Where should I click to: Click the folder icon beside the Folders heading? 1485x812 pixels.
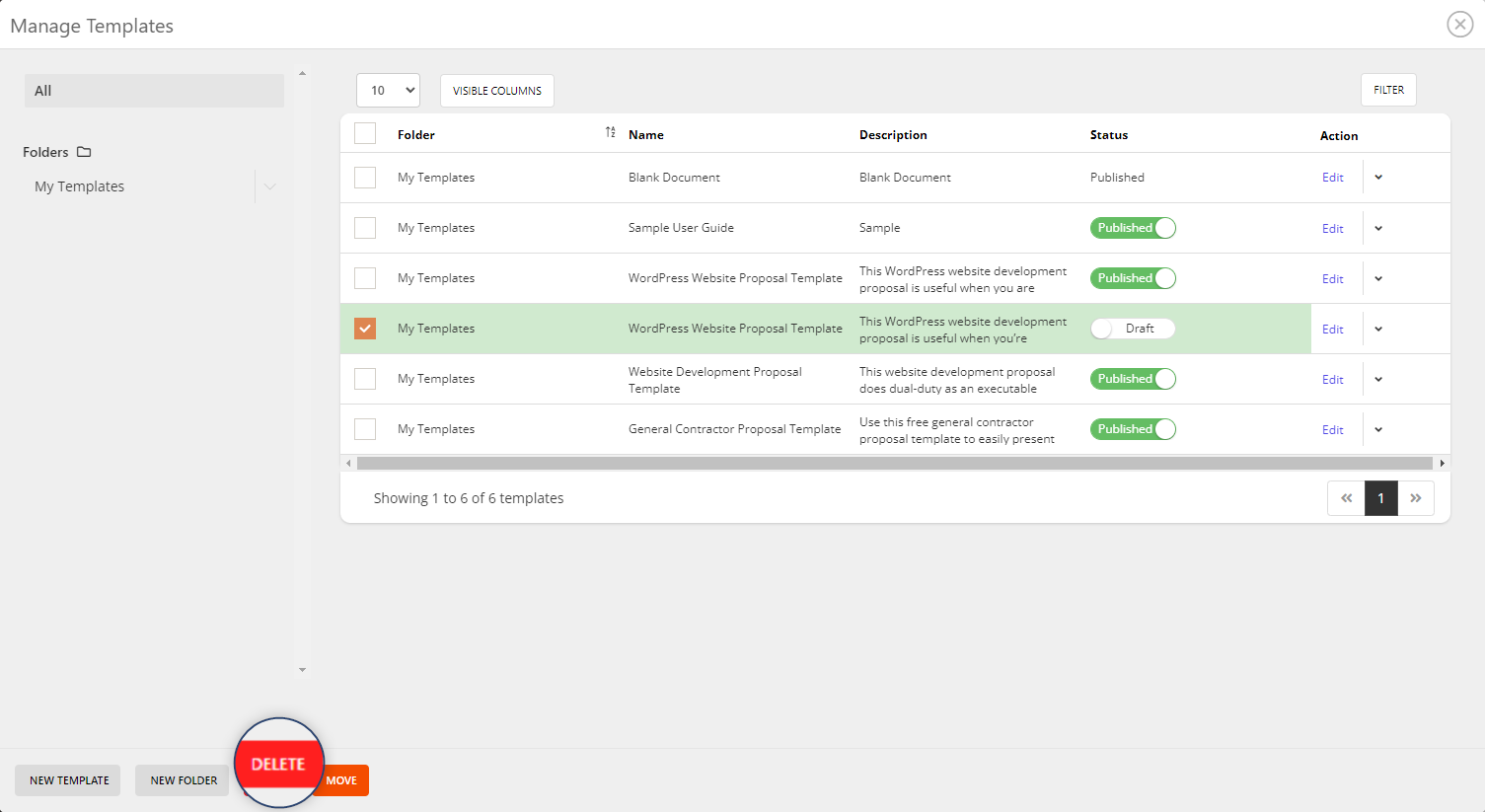pos(84,151)
